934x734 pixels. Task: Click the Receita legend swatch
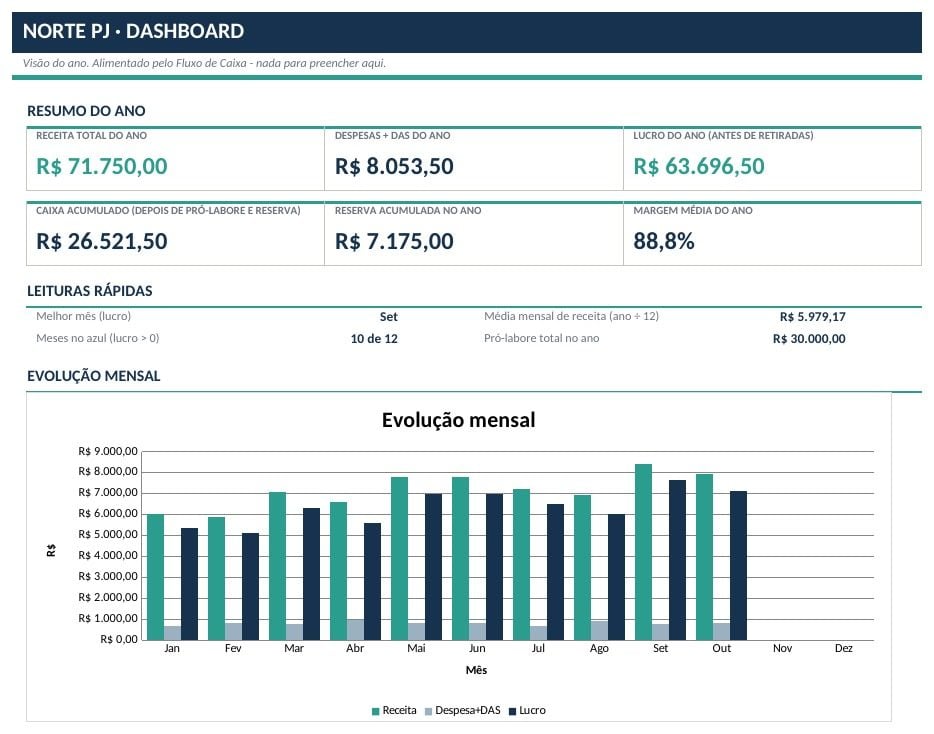click(x=375, y=711)
